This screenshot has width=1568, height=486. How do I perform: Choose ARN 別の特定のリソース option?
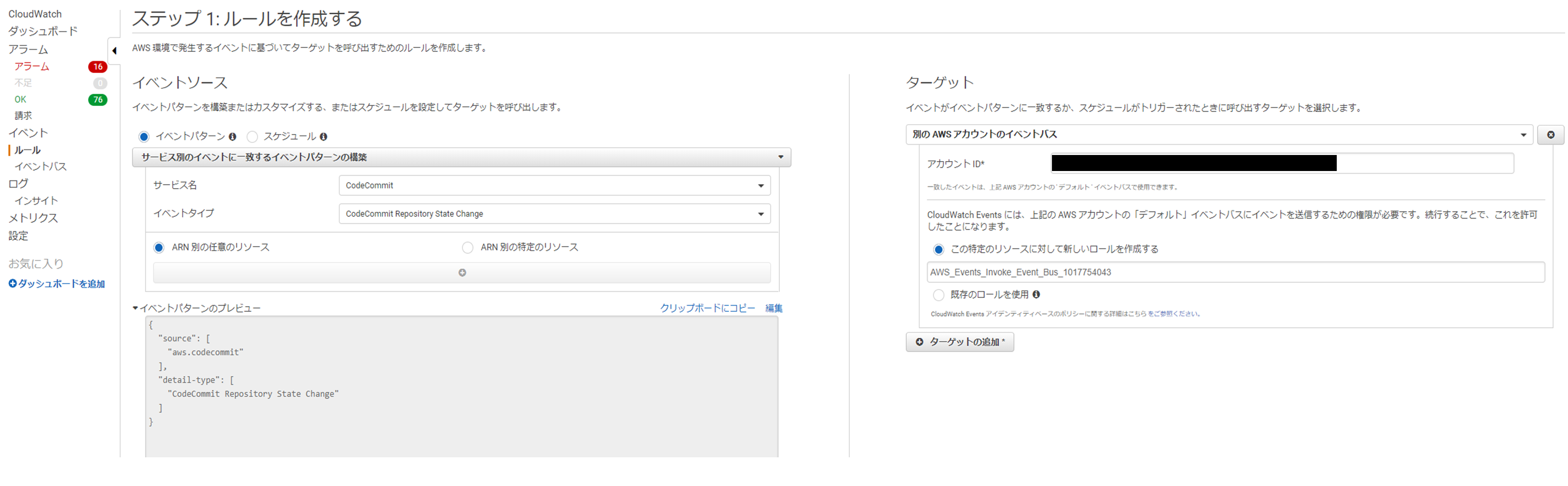coord(467,248)
